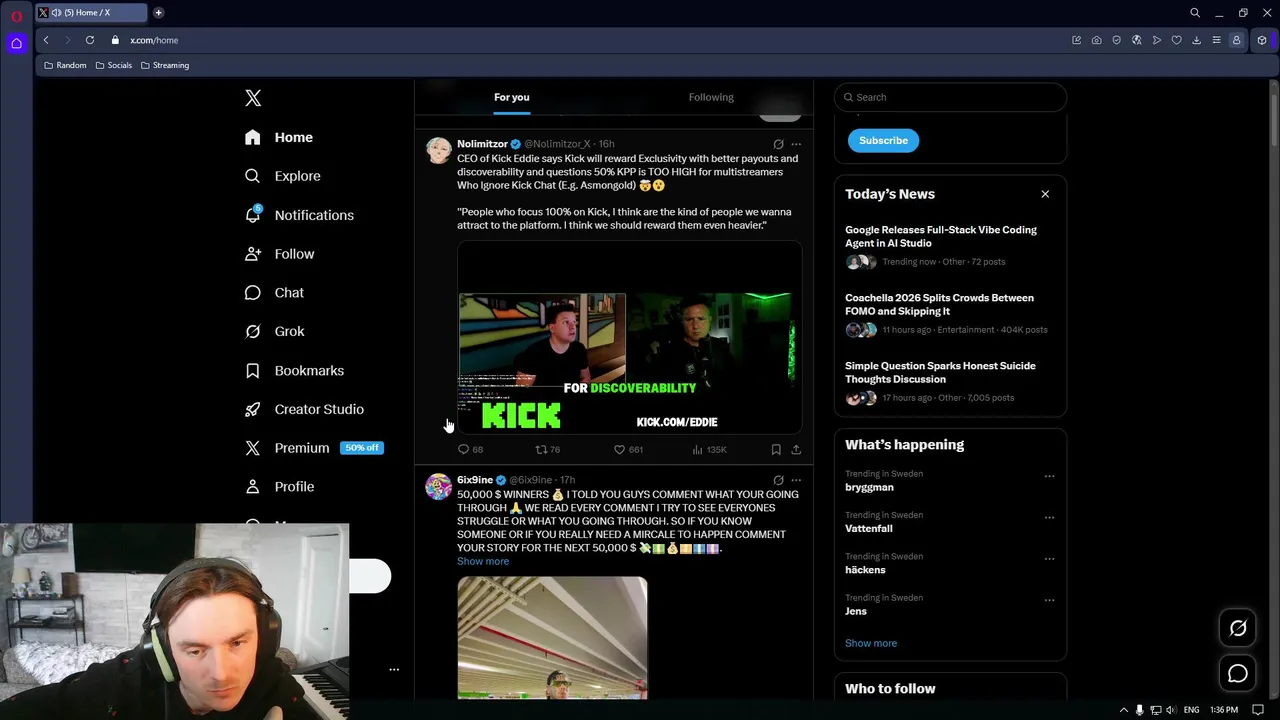Open the Random bookmarks folder
The height and width of the screenshot is (720, 1280).
[x=65, y=65]
